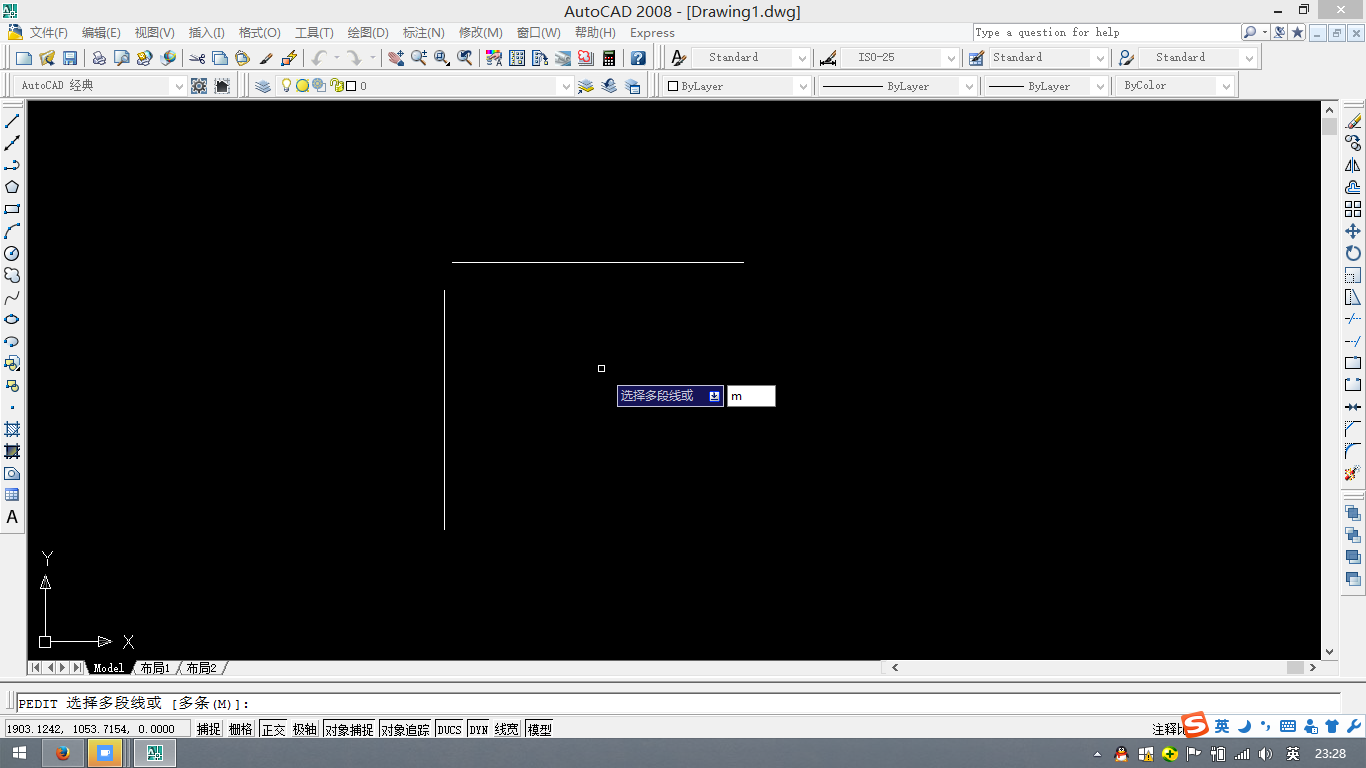
Task: Toggle 正交 ortho mode
Action: (273, 729)
